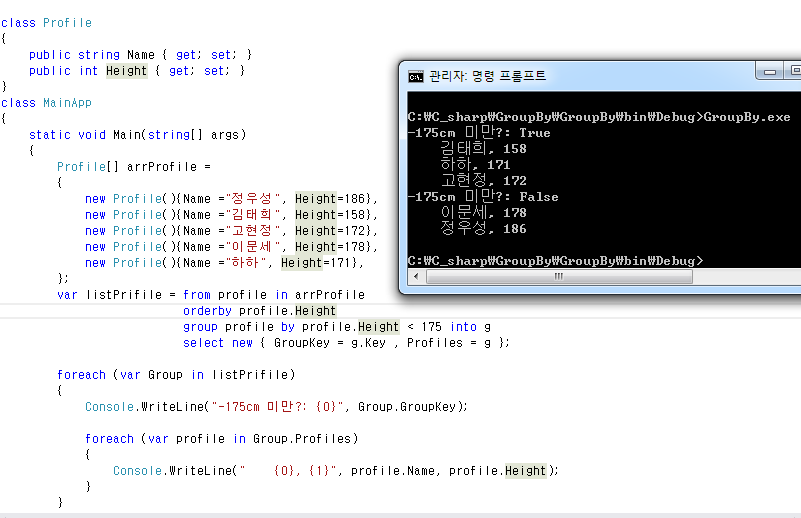Click Console.WriteLine with "-175cm 미만?"
The width and height of the screenshot is (801, 518).
click(x=276, y=407)
